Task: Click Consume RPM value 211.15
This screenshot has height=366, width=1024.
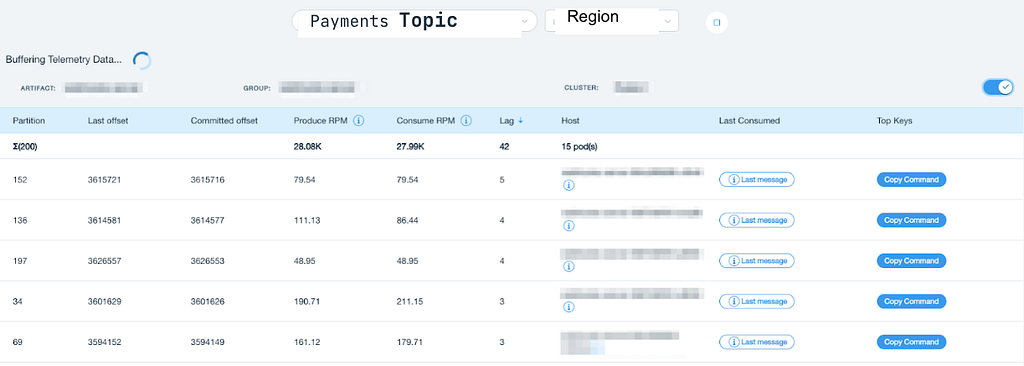Action: click(x=409, y=301)
